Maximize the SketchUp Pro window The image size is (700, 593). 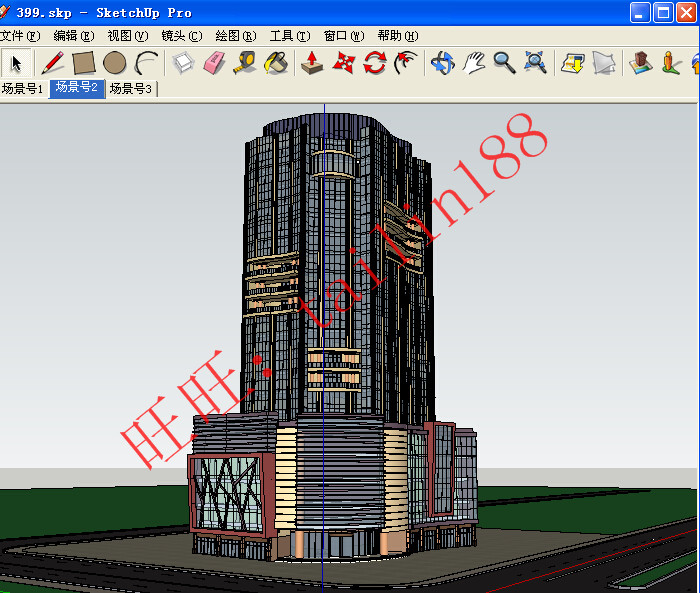[x=663, y=13]
